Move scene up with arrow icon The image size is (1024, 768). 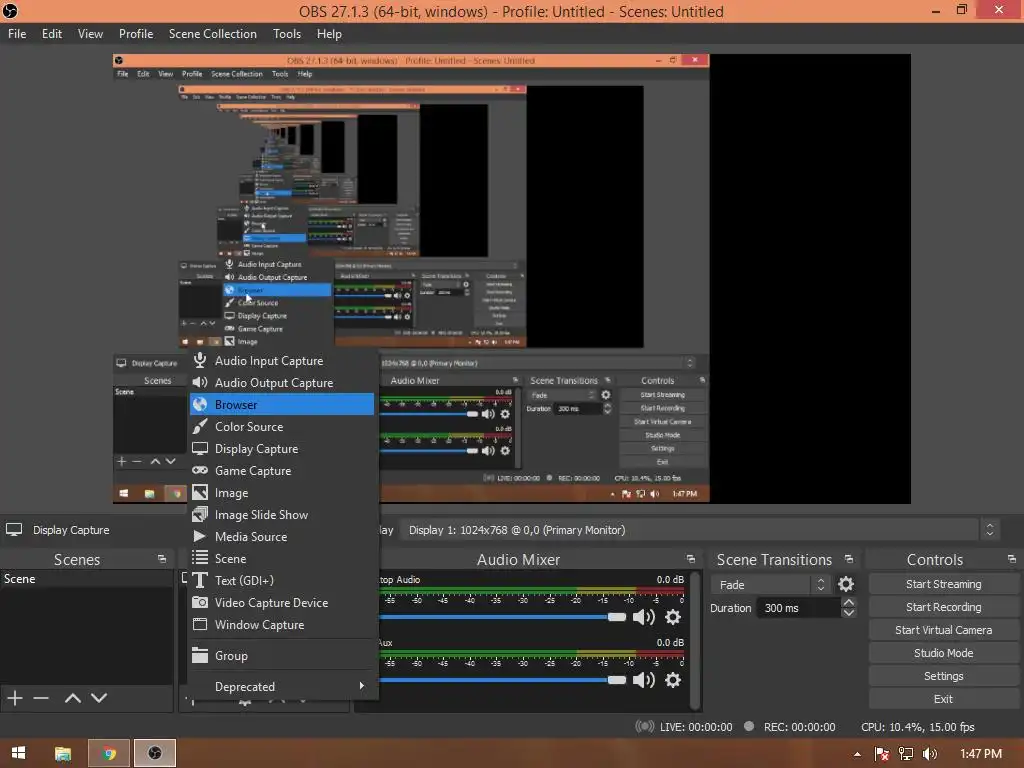click(72, 698)
